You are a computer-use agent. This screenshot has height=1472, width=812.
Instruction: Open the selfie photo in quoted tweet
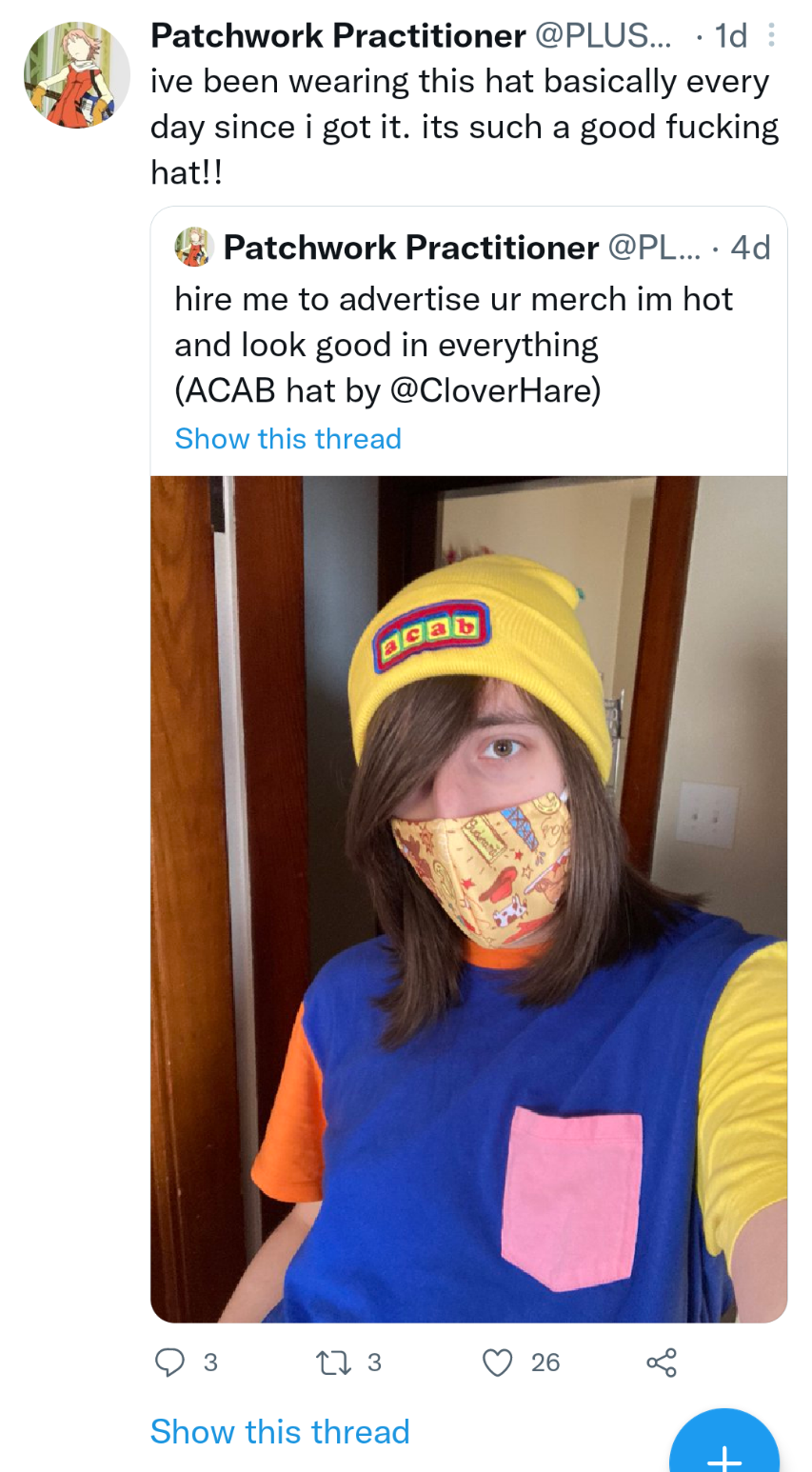click(x=469, y=899)
